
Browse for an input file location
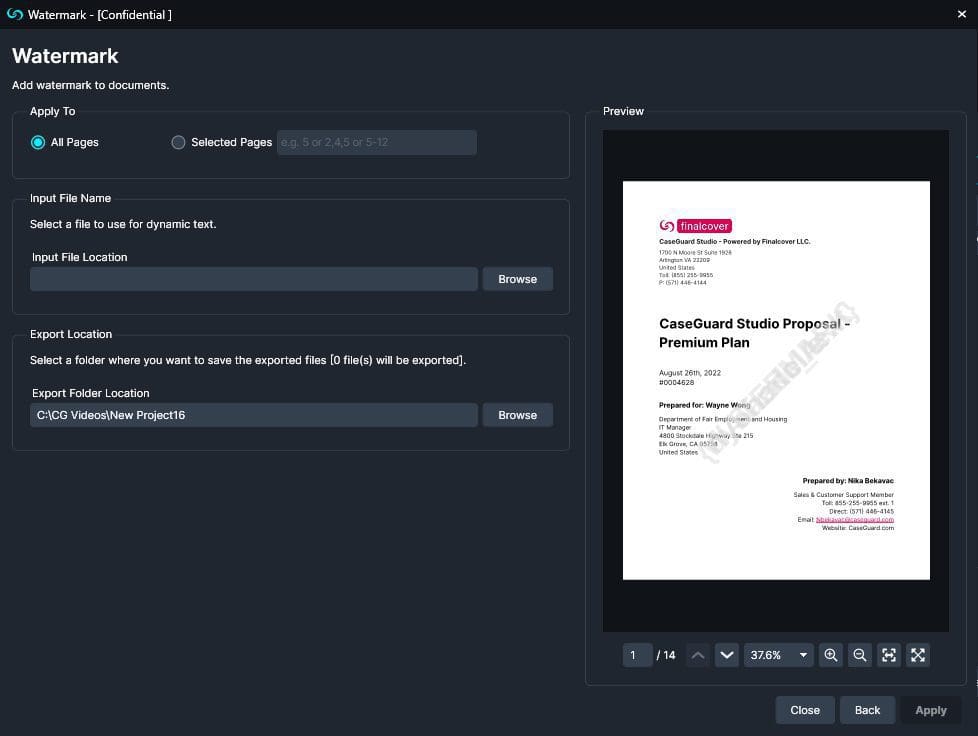[517, 279]
